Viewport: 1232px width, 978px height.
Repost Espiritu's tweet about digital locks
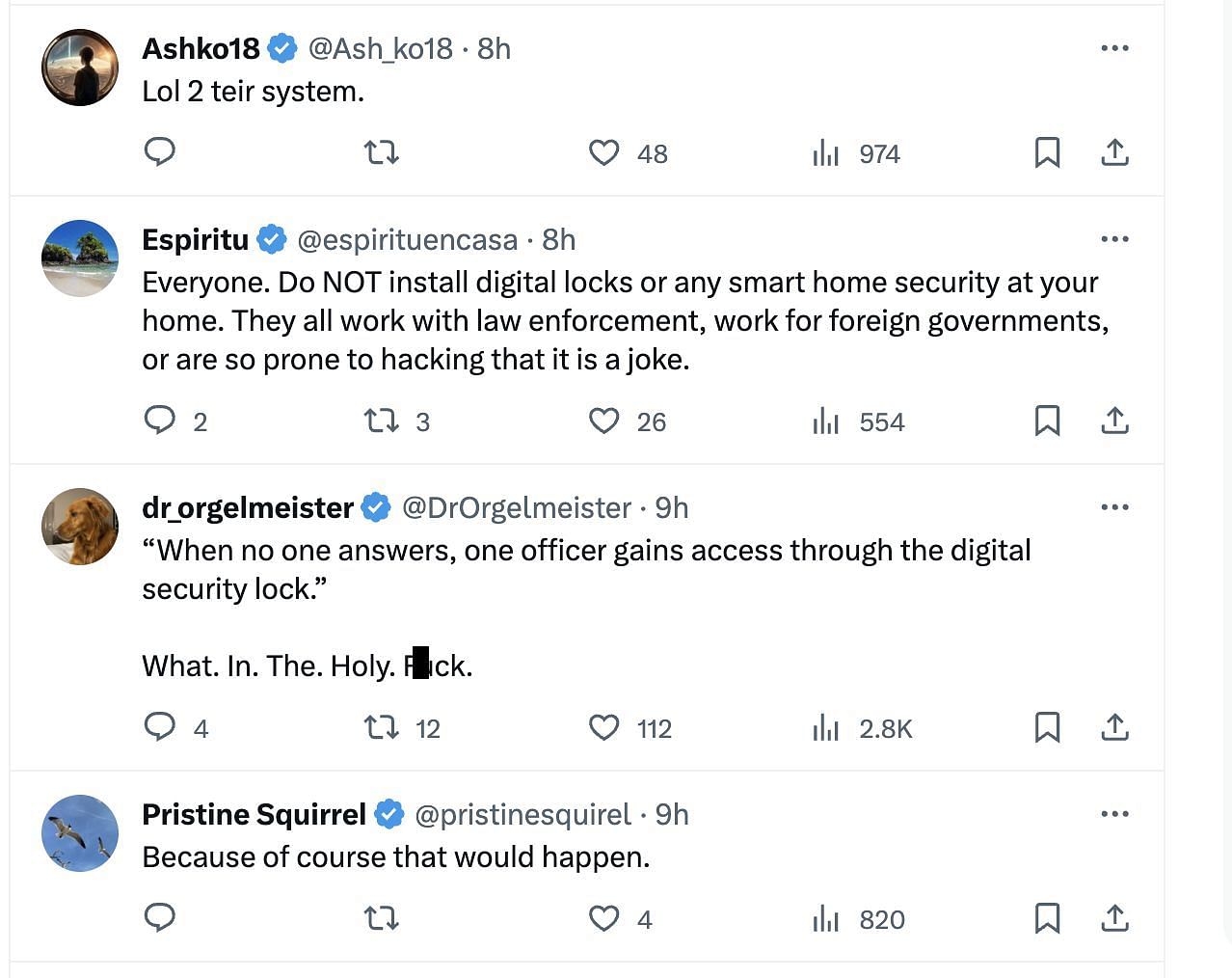point(382,421)
